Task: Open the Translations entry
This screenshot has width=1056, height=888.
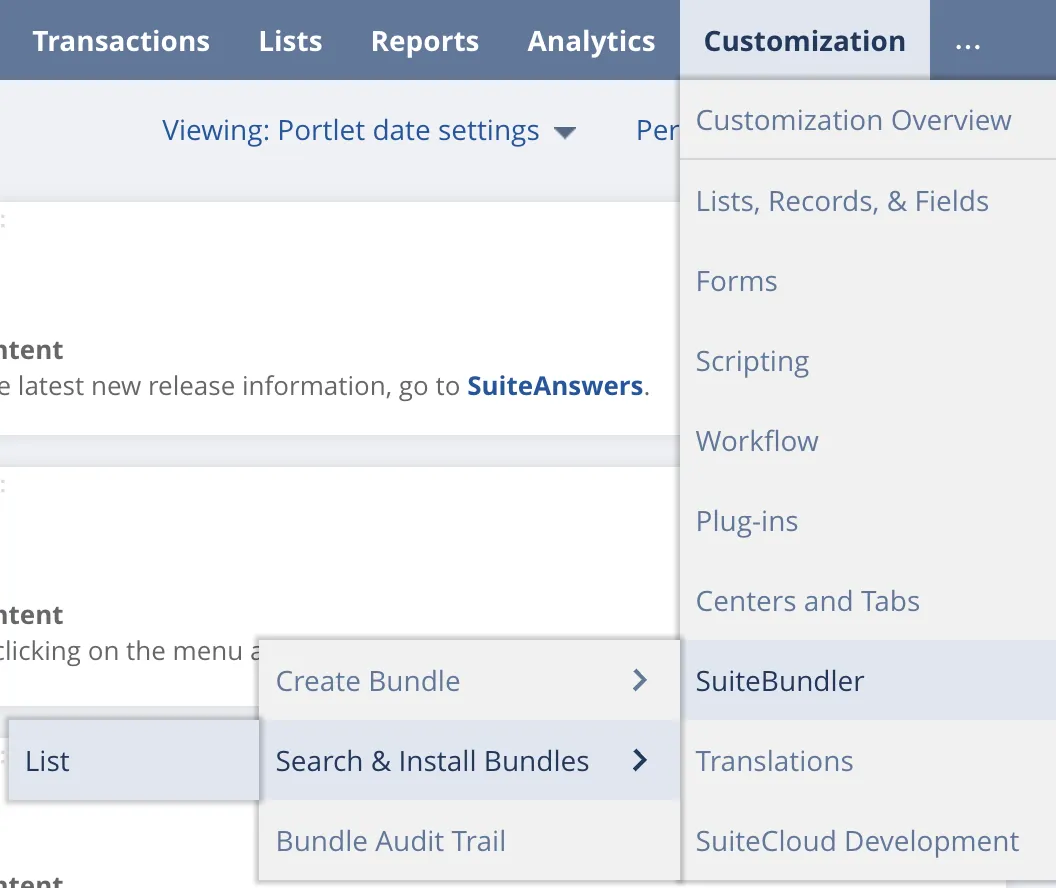Action: [x=867, y=761]
